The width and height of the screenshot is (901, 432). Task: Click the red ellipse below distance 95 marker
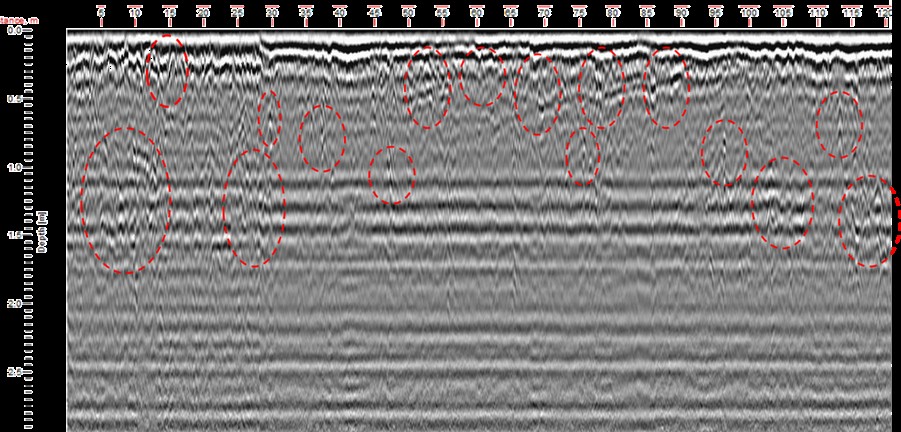coord(725,153)
